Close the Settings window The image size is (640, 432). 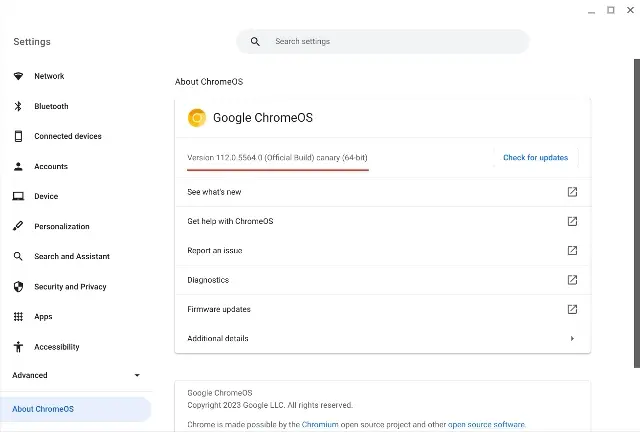click(630, 10)
